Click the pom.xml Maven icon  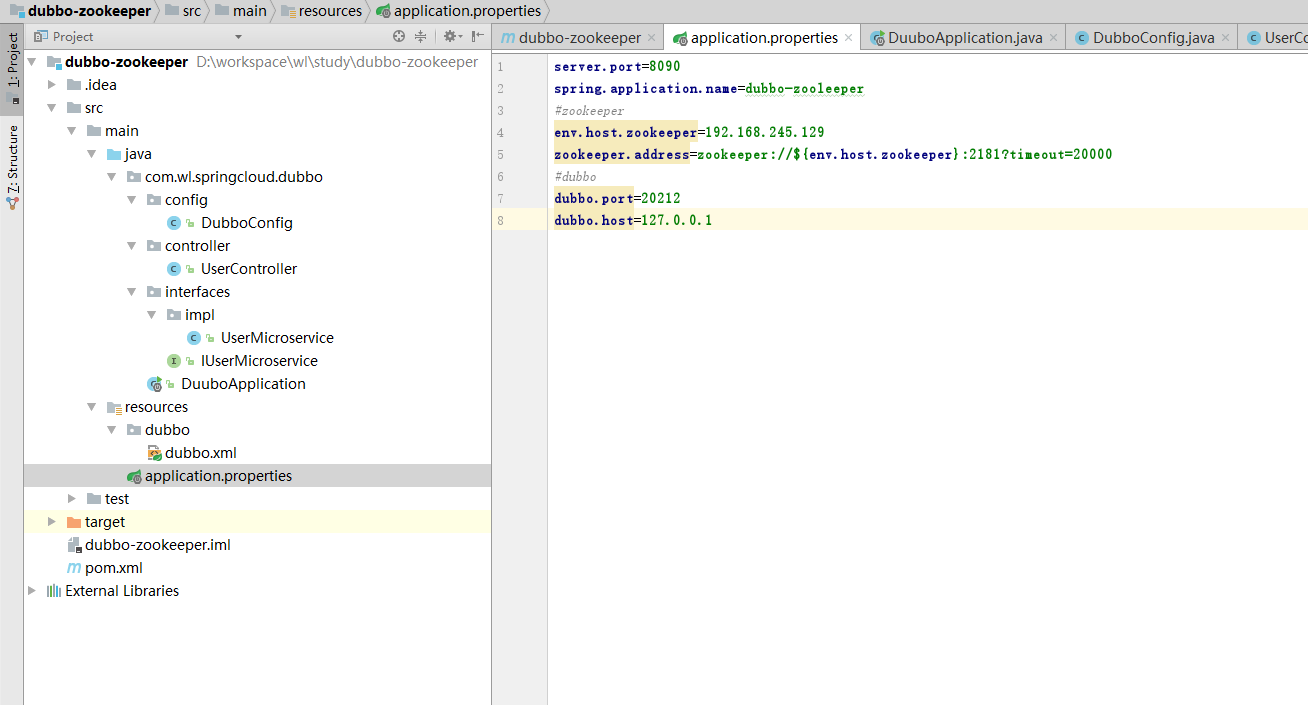click(x=74, y=568)
